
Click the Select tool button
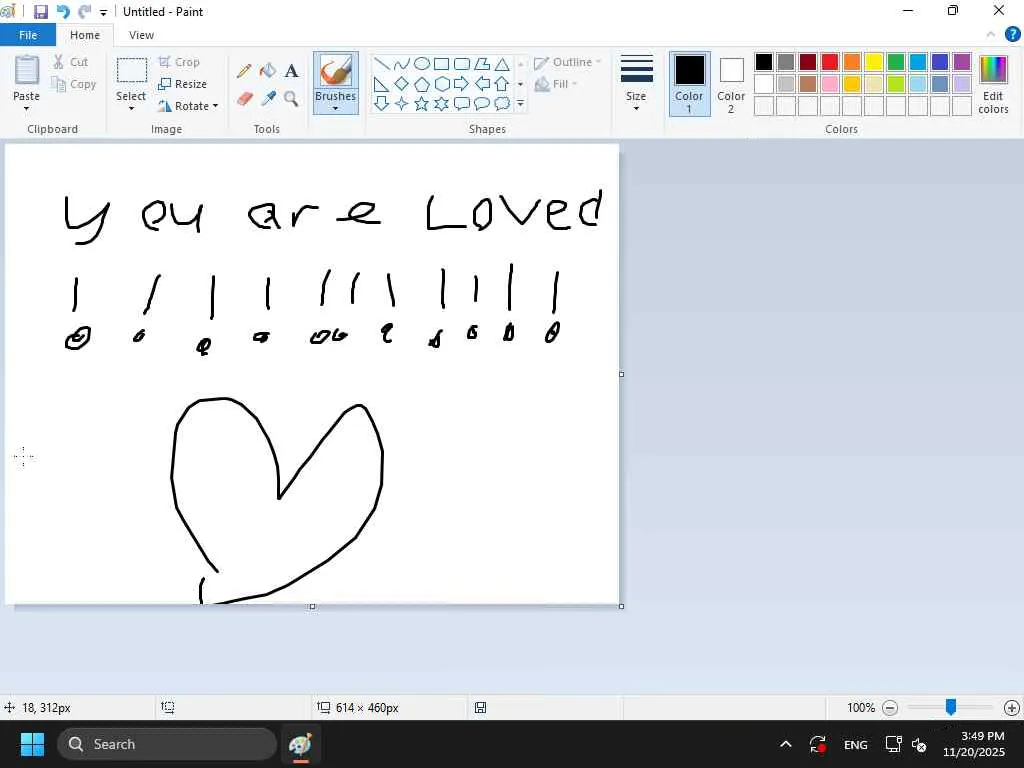pyautogui.click(x=131, y=80)
